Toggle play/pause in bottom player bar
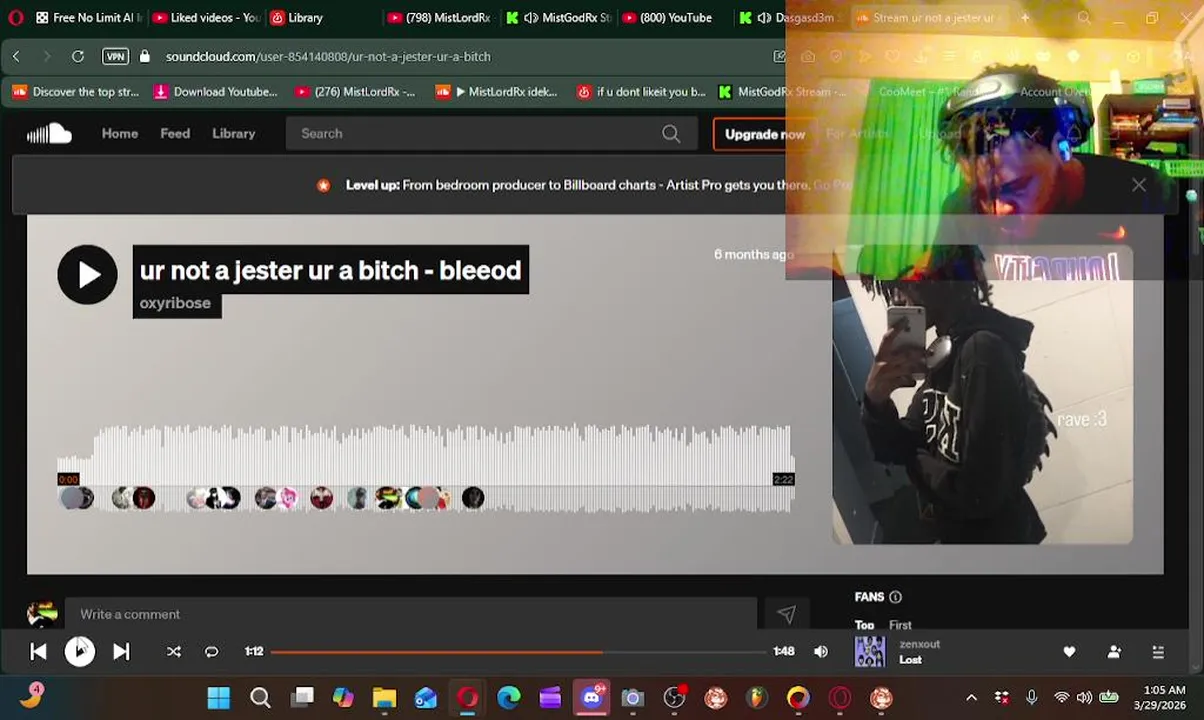 click(x=79, y=651)
